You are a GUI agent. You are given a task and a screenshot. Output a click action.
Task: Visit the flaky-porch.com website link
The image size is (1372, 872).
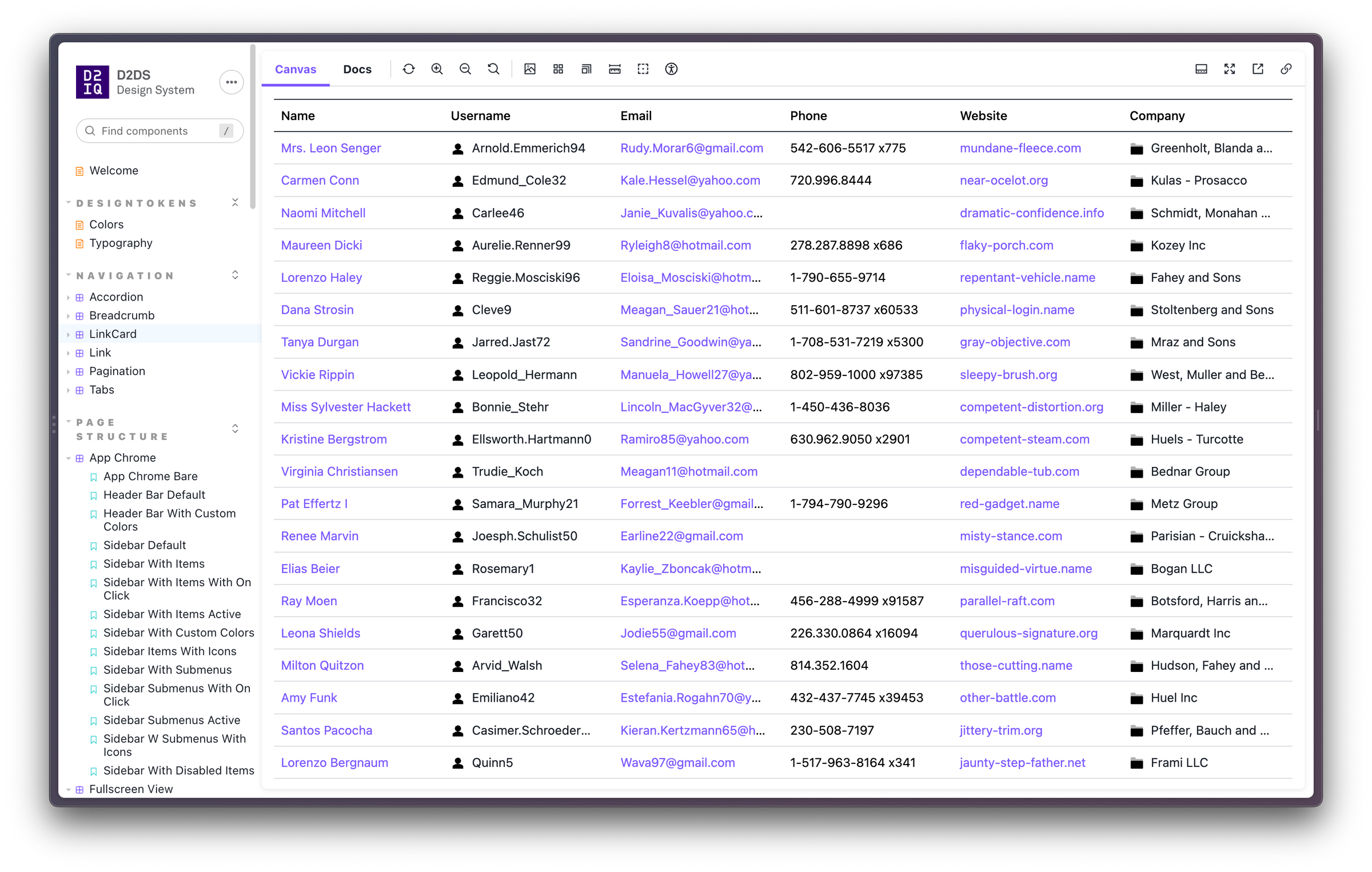point(1006,245)
